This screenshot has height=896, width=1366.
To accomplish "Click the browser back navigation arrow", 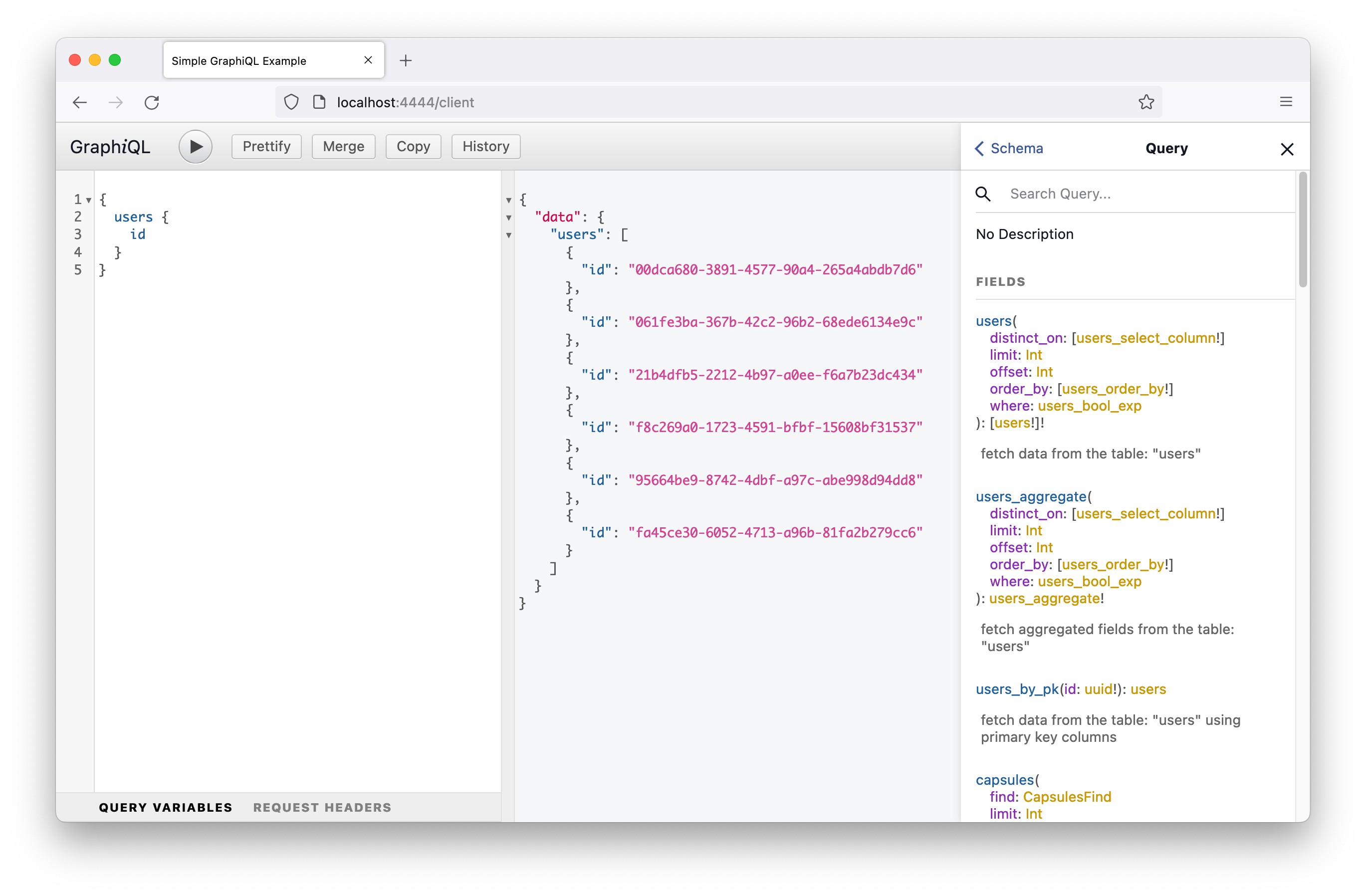I will click(81, 101).
